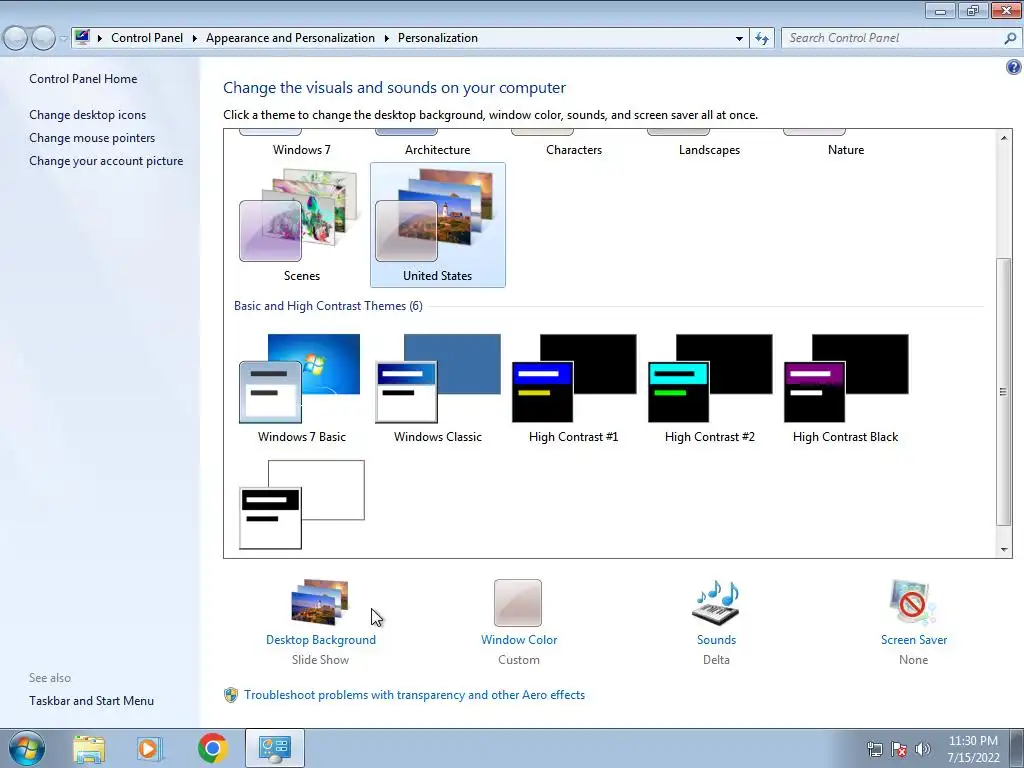Select the Windows 7 theme label

click(x=302, y=150)
